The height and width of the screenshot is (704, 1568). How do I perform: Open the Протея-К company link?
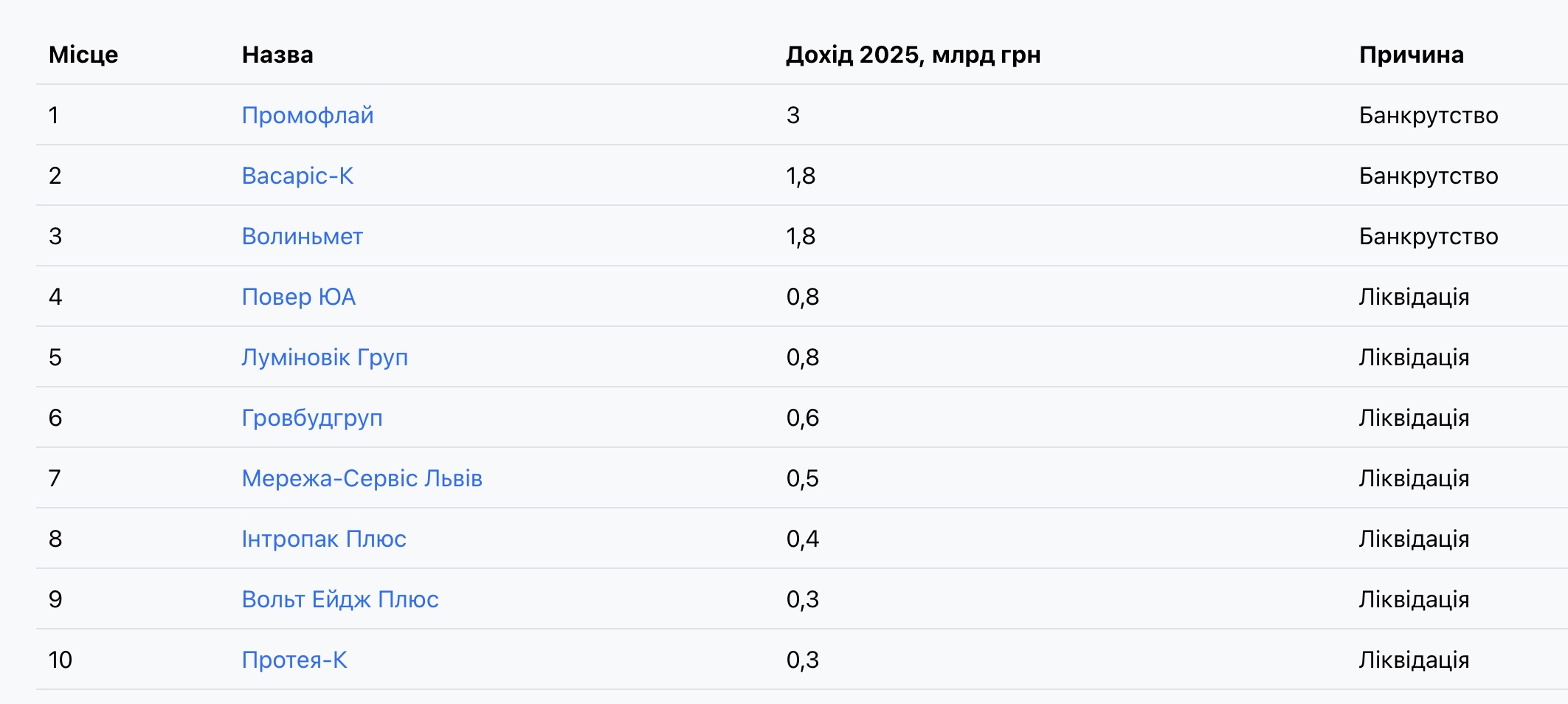[x=294, y=660]
